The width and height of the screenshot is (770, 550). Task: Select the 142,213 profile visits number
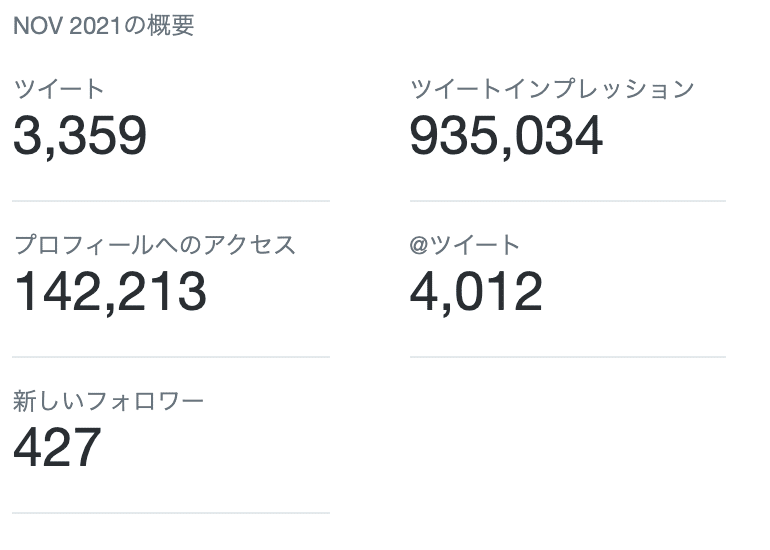(x=110, y=292)
